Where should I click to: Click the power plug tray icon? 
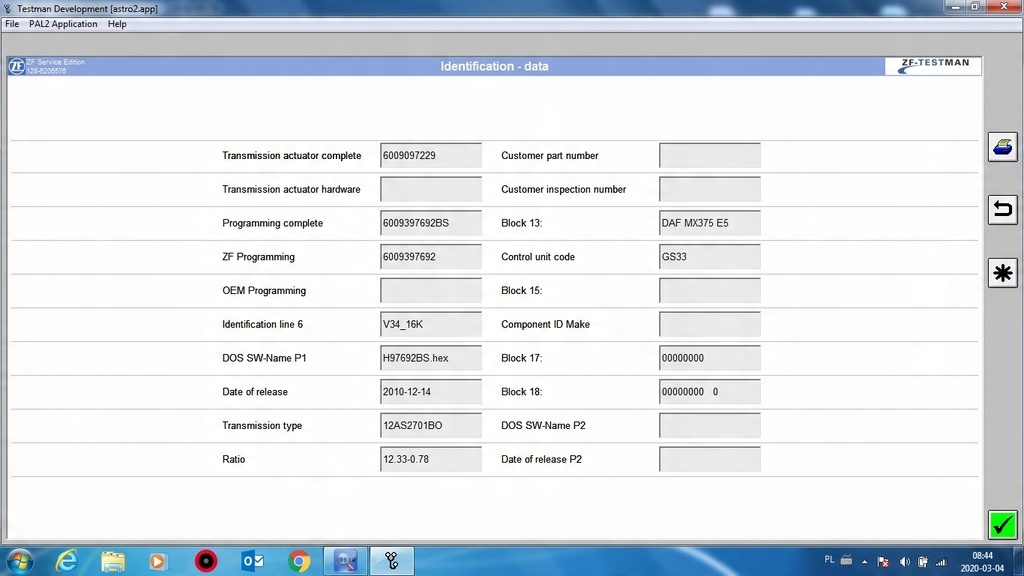(x=923, y=562)
